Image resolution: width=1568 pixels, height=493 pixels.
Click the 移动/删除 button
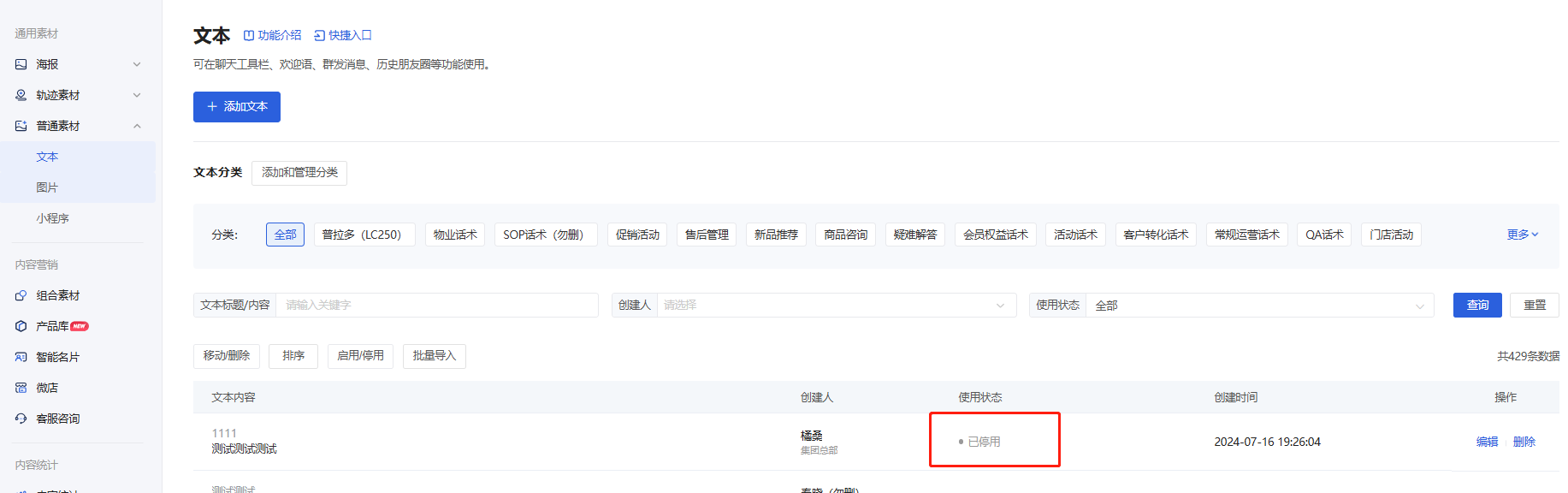click(x=227, y=356)
